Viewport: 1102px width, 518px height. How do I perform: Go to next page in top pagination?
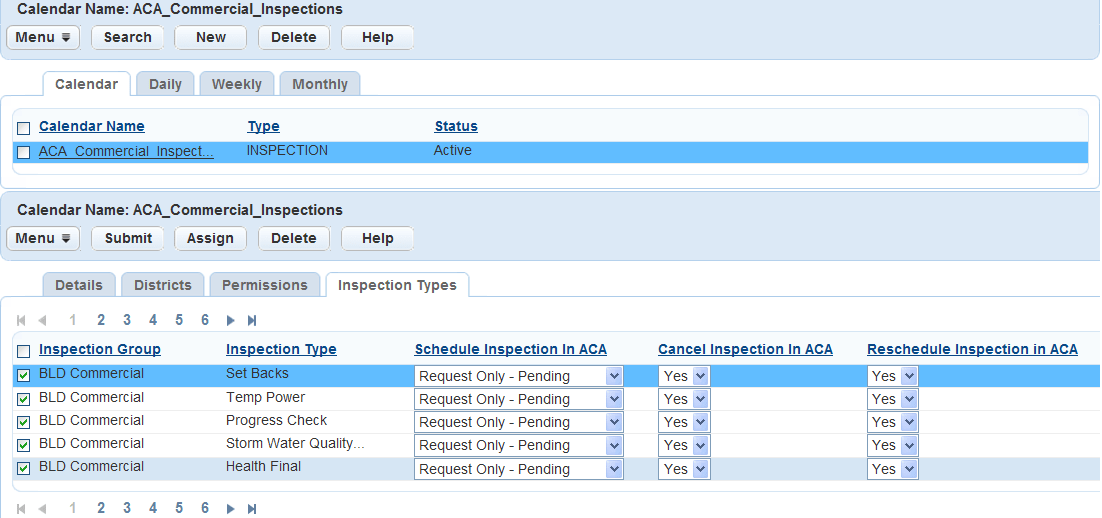(230, 321)
